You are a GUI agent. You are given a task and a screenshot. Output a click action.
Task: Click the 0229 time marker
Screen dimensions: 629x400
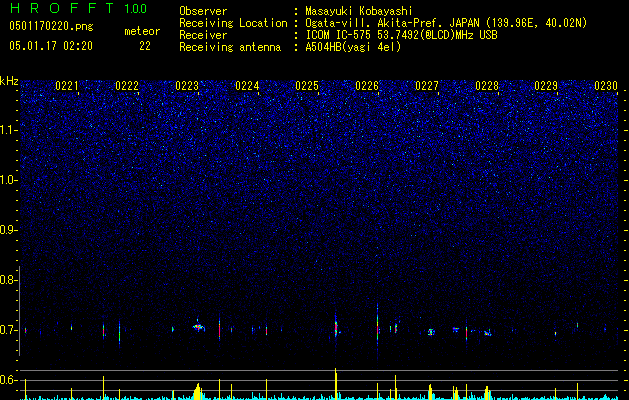pos(546,86)
